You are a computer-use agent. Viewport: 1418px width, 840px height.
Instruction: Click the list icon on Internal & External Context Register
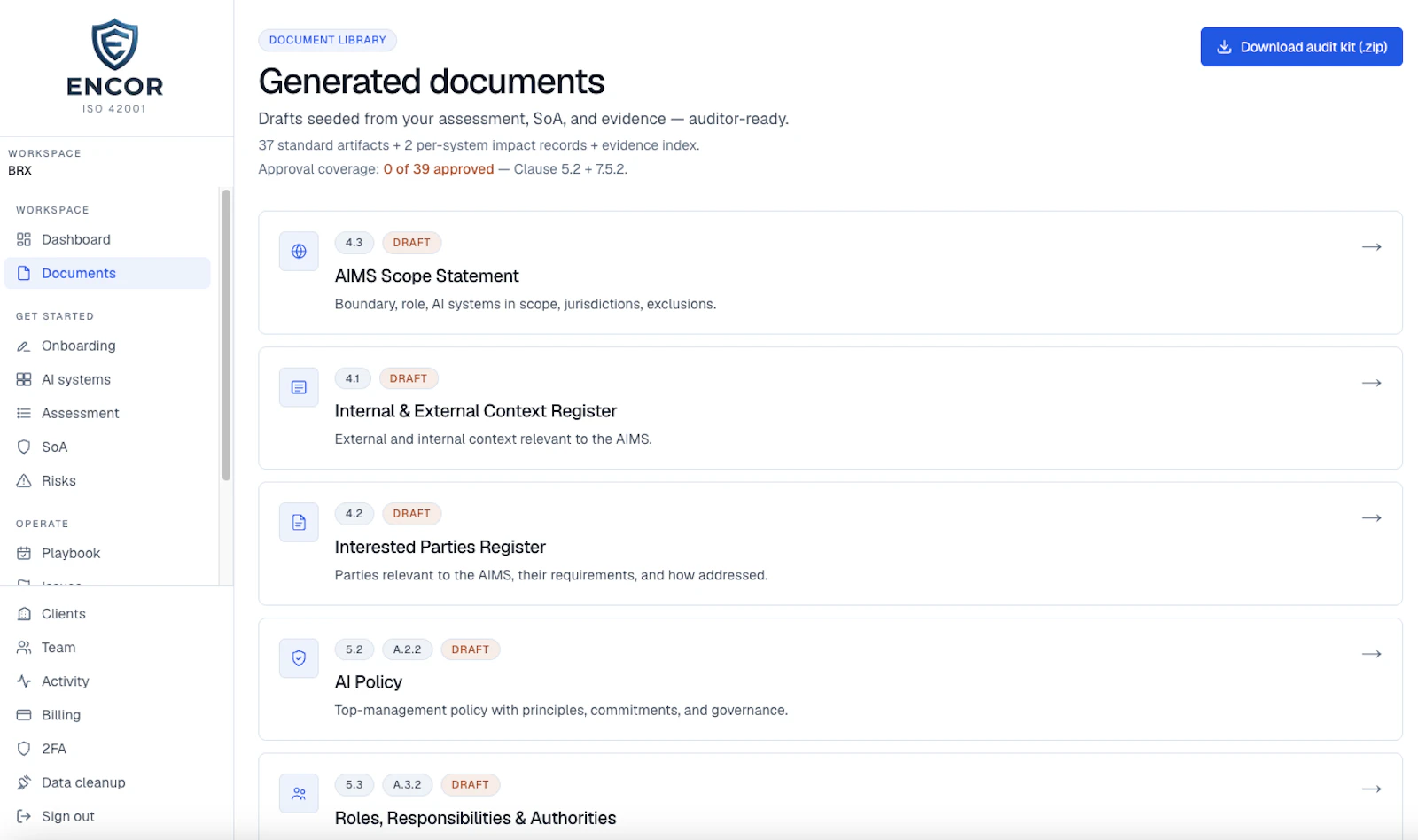[299, 387]
